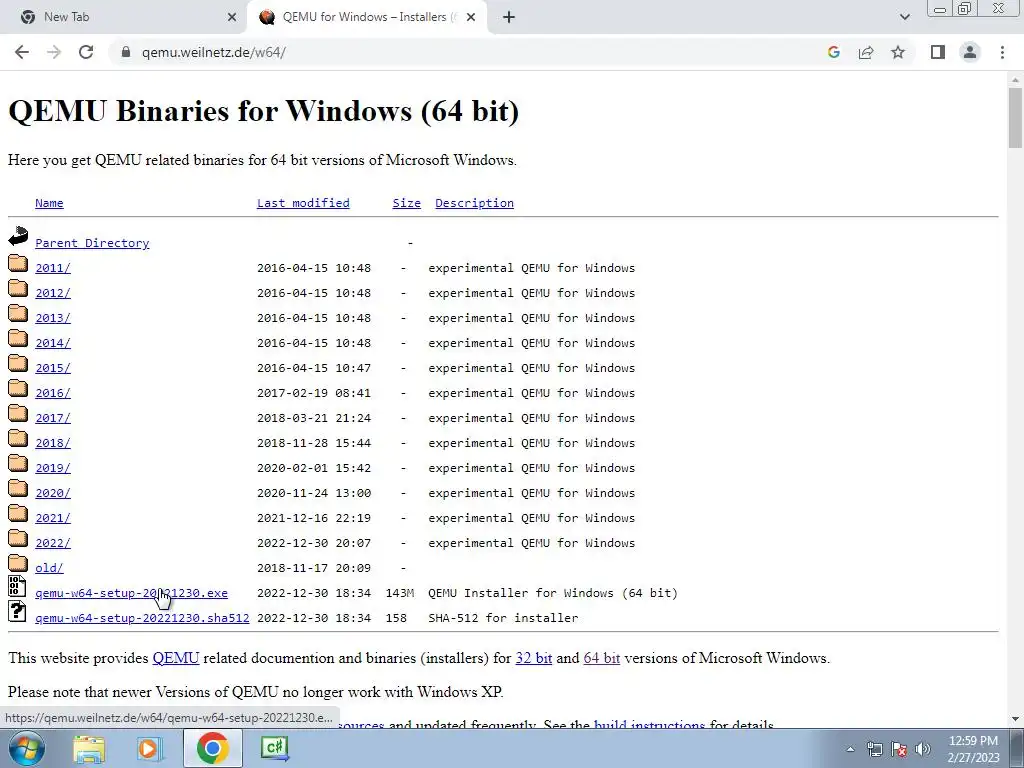Switch to the New Tab tab
This screenshot has height=768, width=1024.
click(124, 18)
